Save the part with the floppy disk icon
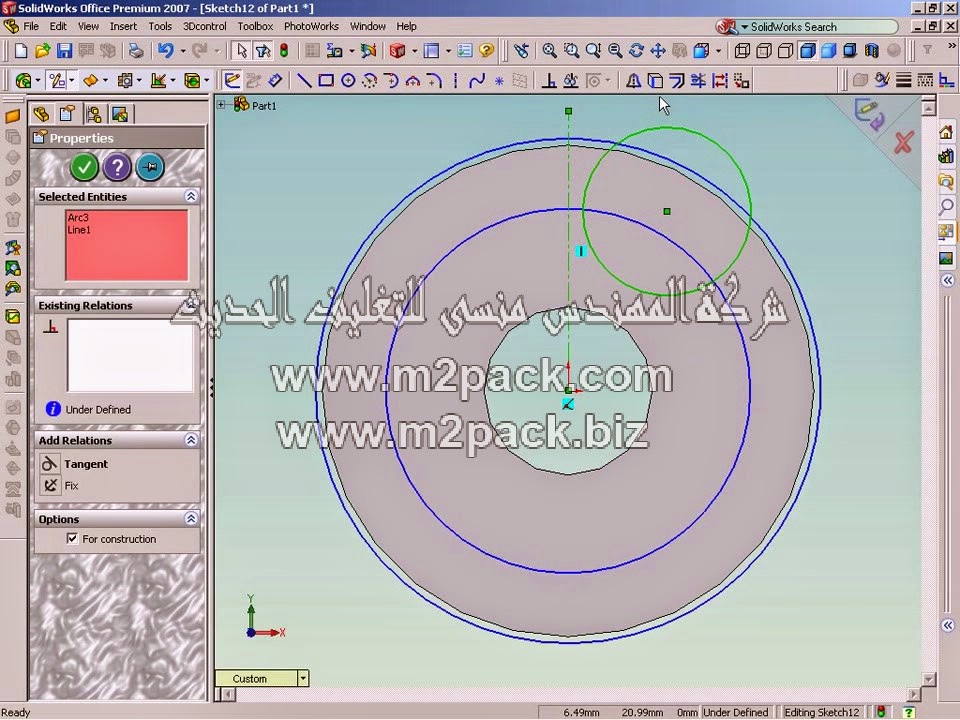The image size is (960, 720). click(64, 50)
